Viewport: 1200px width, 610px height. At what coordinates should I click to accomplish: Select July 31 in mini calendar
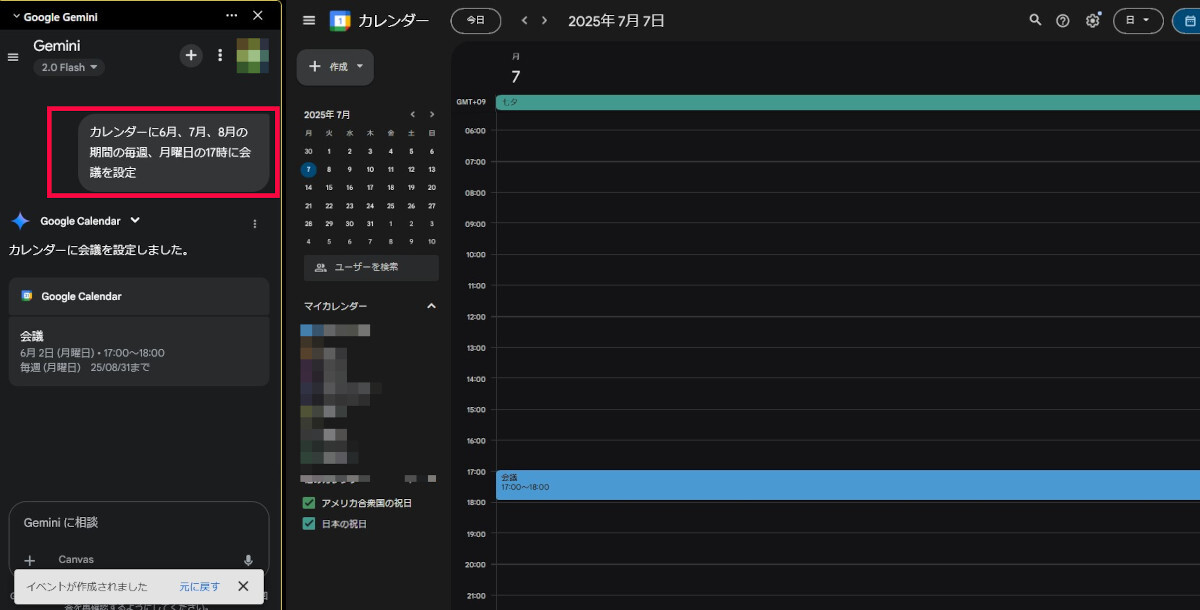[x=370, y=223]
